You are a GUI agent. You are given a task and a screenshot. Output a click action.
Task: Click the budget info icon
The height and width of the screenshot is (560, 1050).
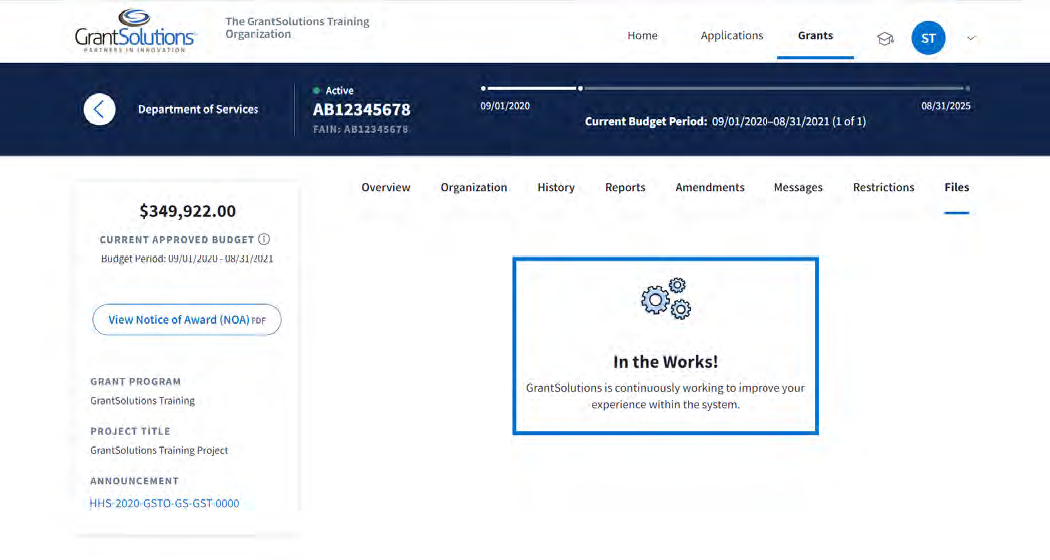pos(264,240)
